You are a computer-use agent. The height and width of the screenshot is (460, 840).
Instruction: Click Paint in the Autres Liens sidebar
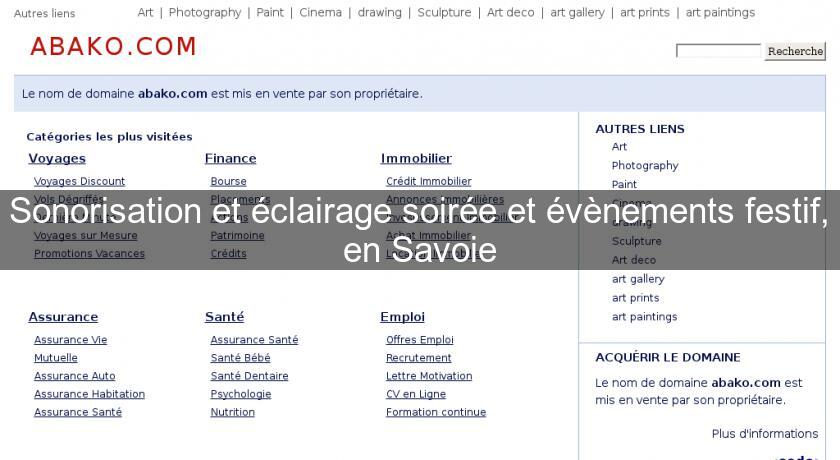[624, 184]
